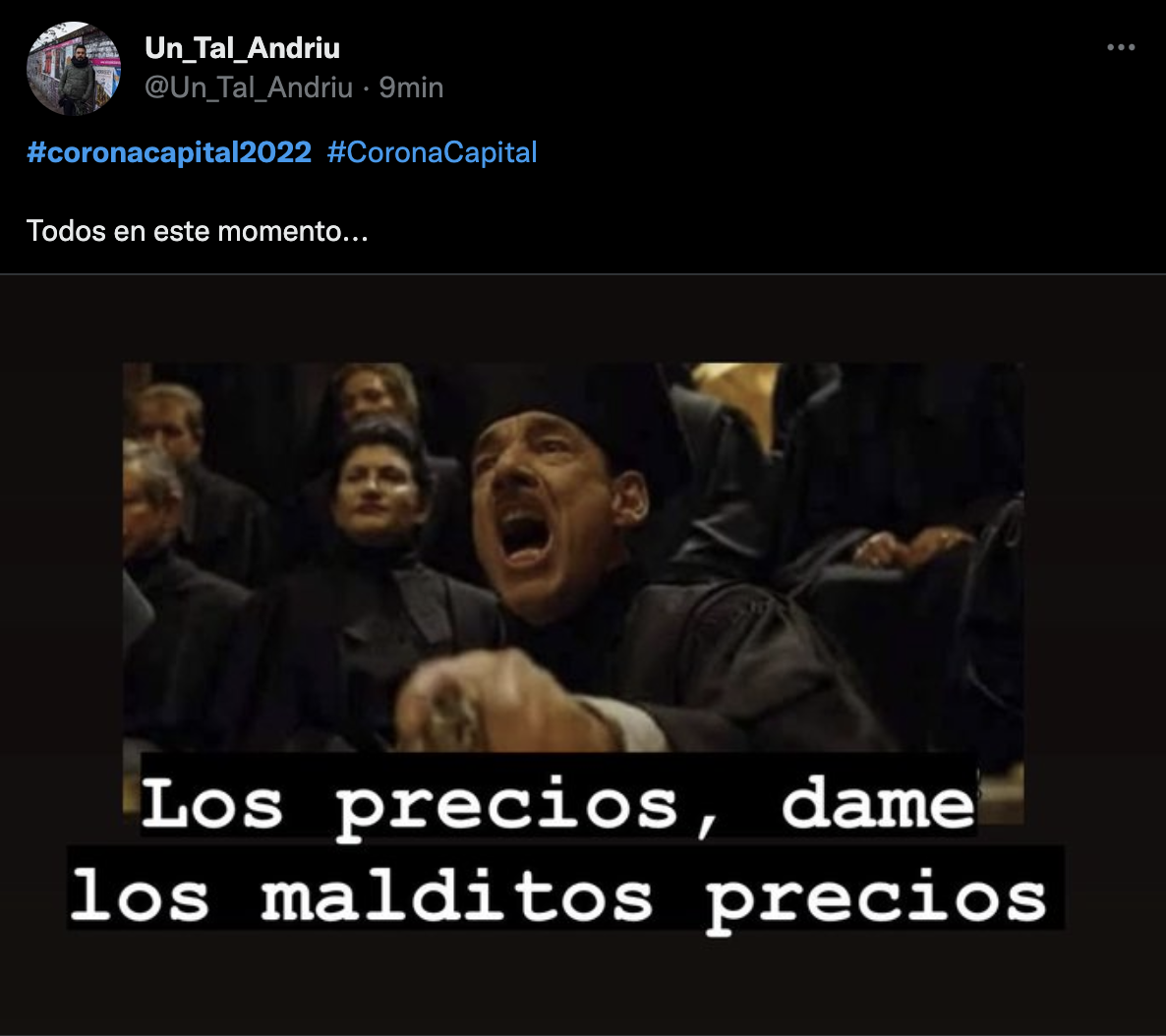This screenshot has width=1166, height=1036.
Task: Open the three-dot more options menu
Action: coord(1121,47)
